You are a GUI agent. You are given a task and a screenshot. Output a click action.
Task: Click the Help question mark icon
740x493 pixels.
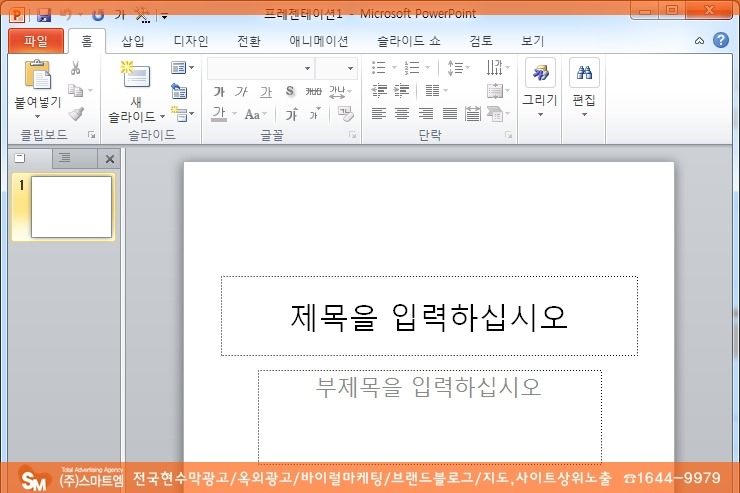[720, 41]
